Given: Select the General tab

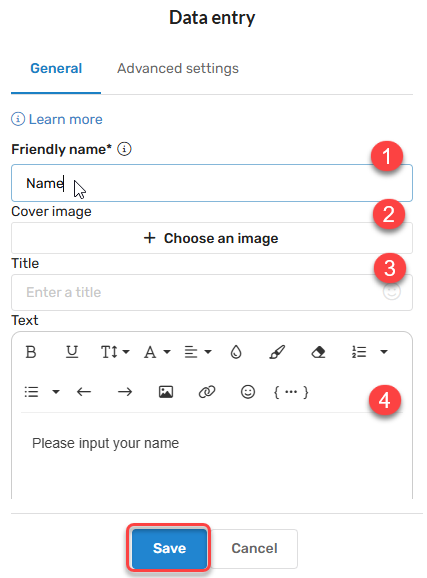Looking at the screenshot, I should [56, 69].
